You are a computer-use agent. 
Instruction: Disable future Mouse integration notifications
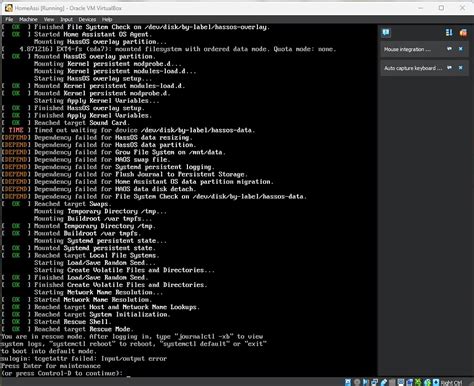pyautogui.click(x=449, y=49)
